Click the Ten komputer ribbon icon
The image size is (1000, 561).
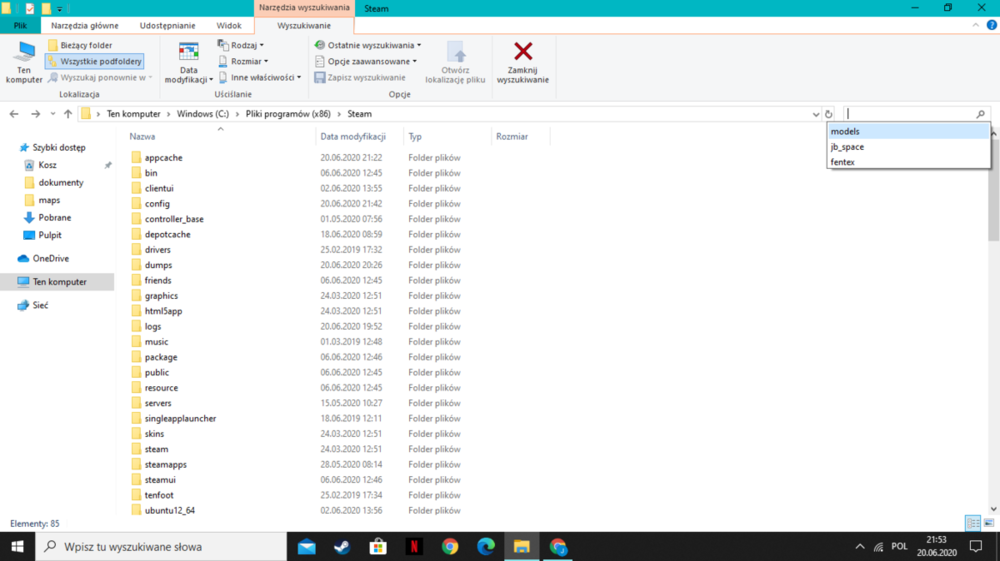coord(24,62)
